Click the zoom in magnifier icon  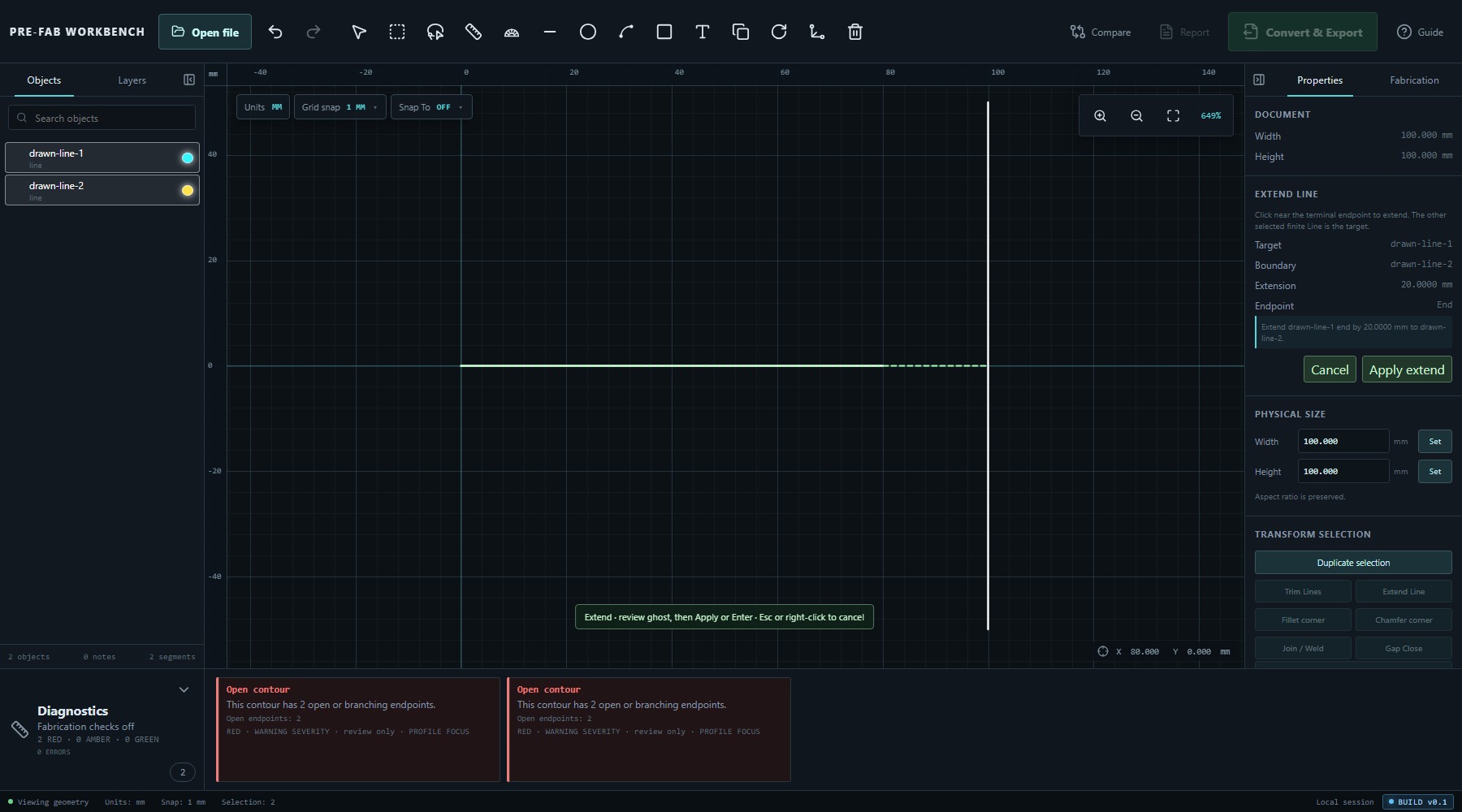(1101, 116)
